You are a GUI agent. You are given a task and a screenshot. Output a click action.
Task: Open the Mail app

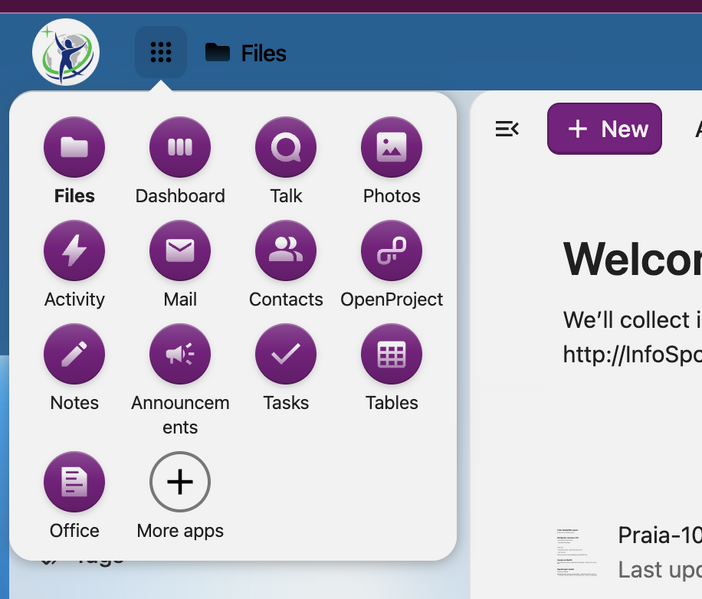(180, 251)
